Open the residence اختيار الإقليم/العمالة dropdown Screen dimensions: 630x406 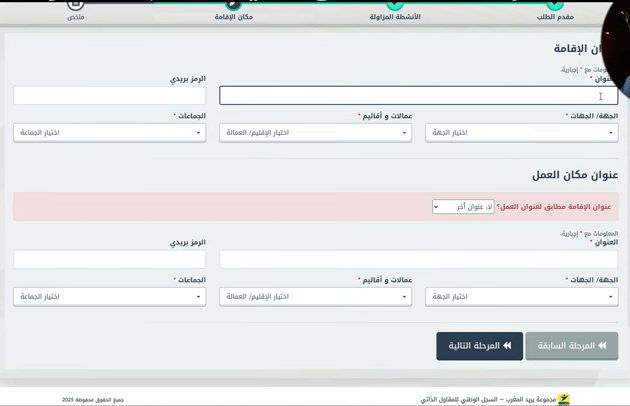point(315,132)
